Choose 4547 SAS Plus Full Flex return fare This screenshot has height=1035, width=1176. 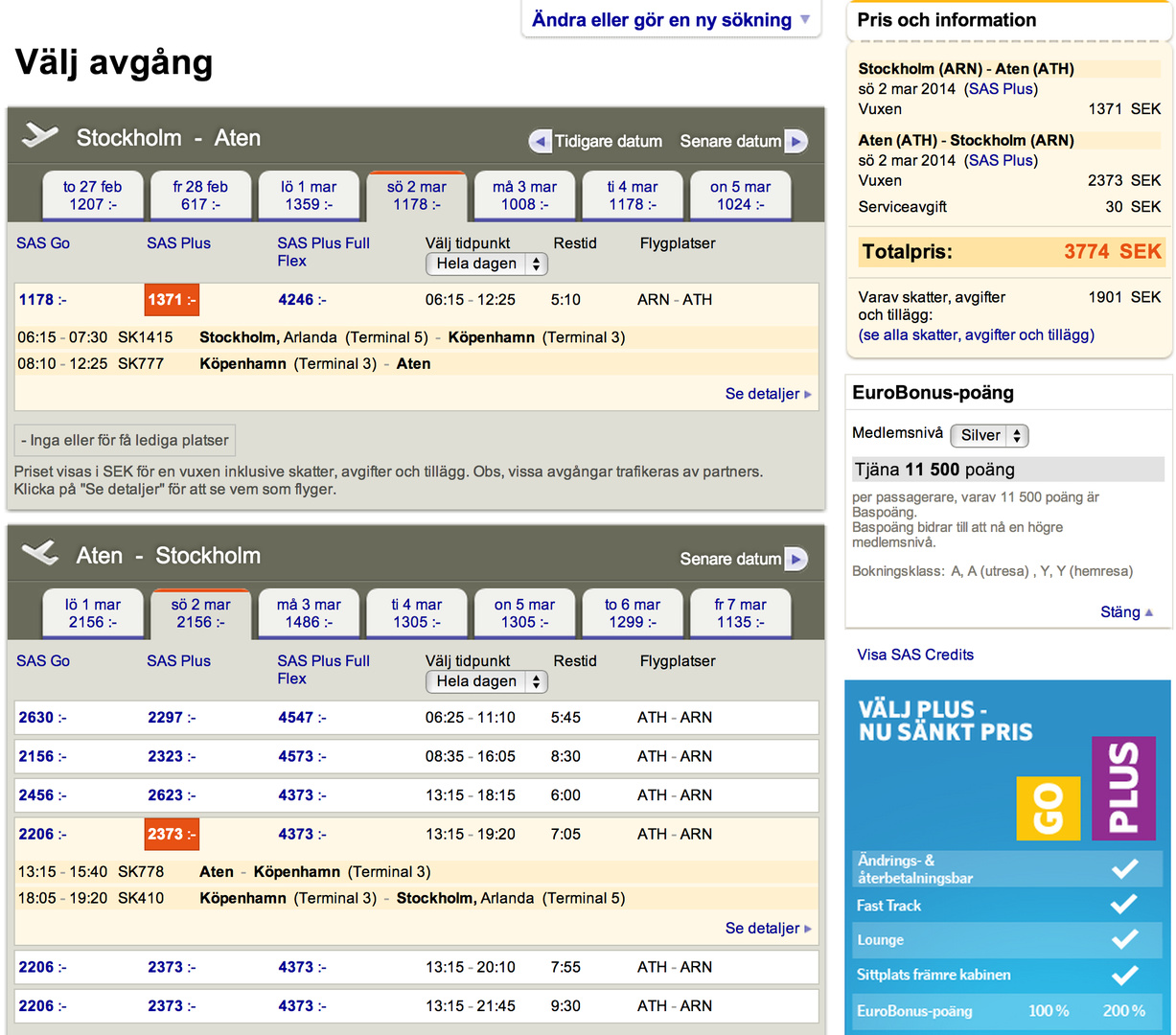coord(302,718)
